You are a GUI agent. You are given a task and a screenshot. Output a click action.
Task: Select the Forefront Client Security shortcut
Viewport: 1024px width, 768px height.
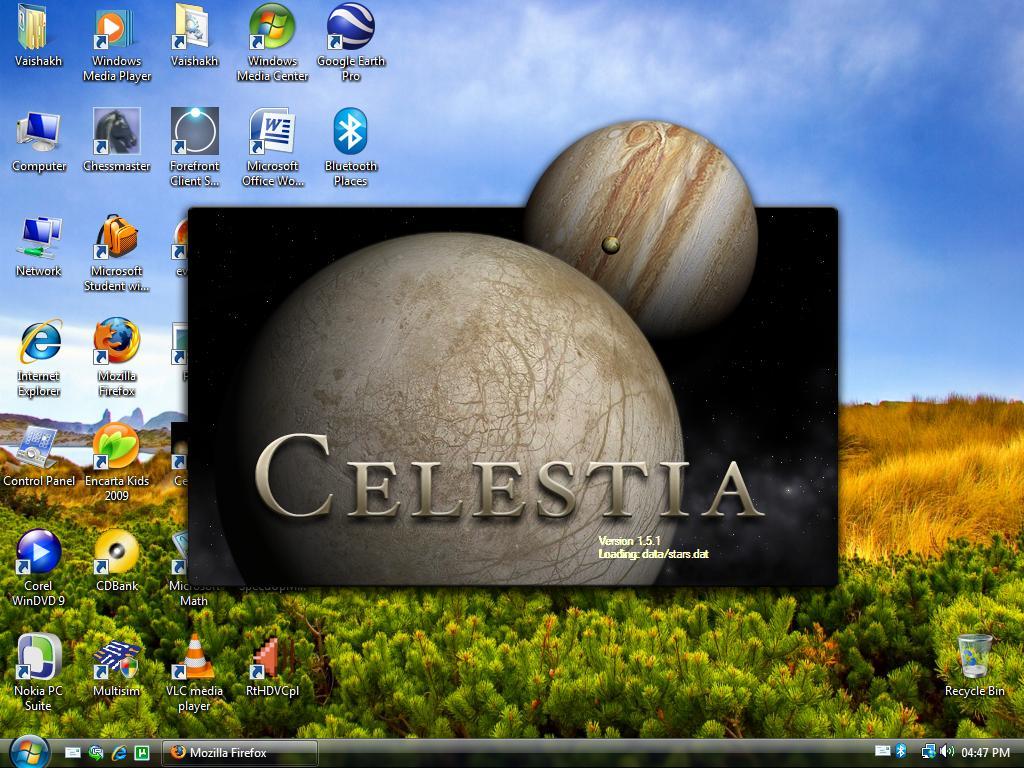point(194,148)
